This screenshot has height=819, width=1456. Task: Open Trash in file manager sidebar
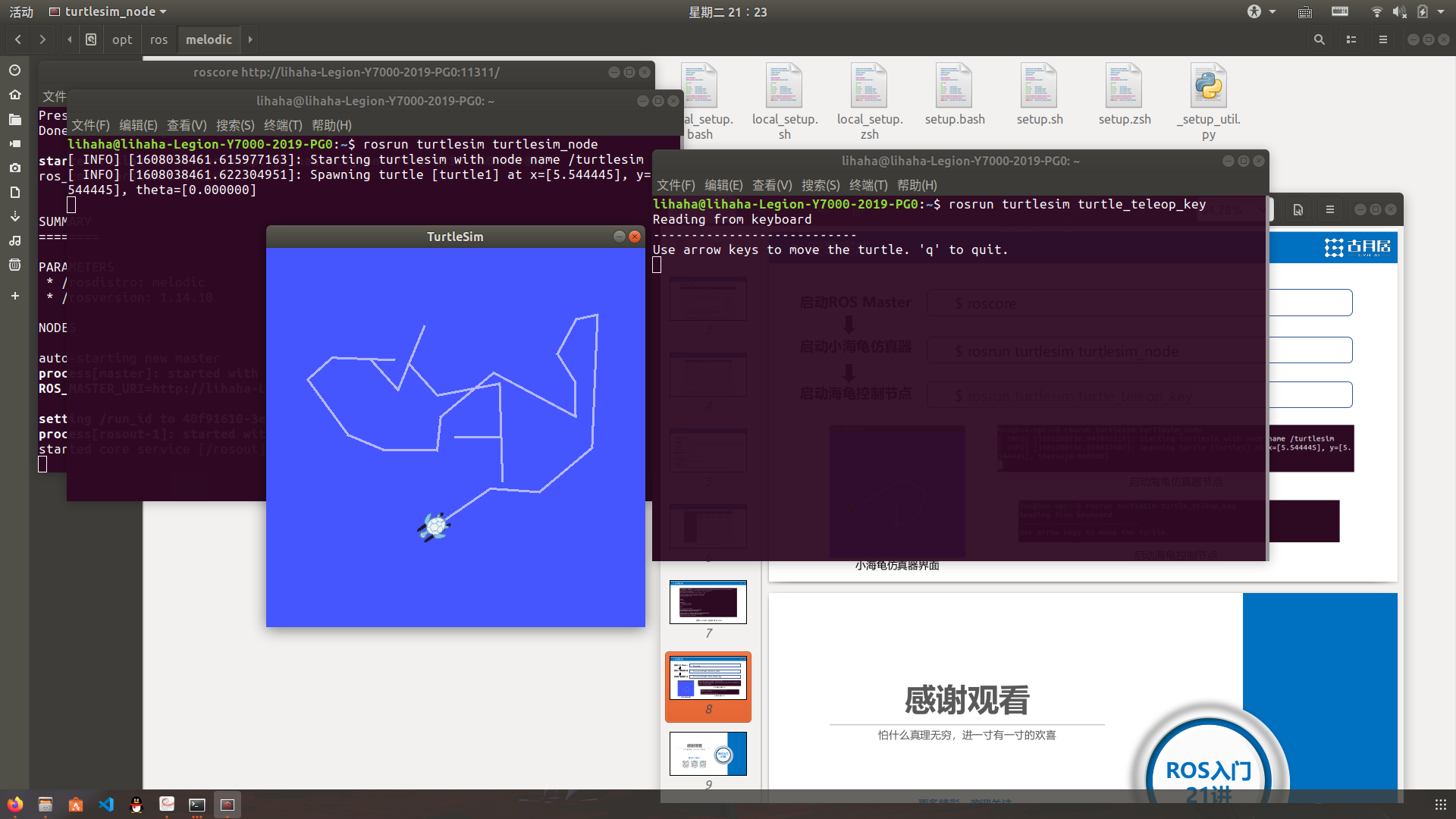click(x=15, y=265)
